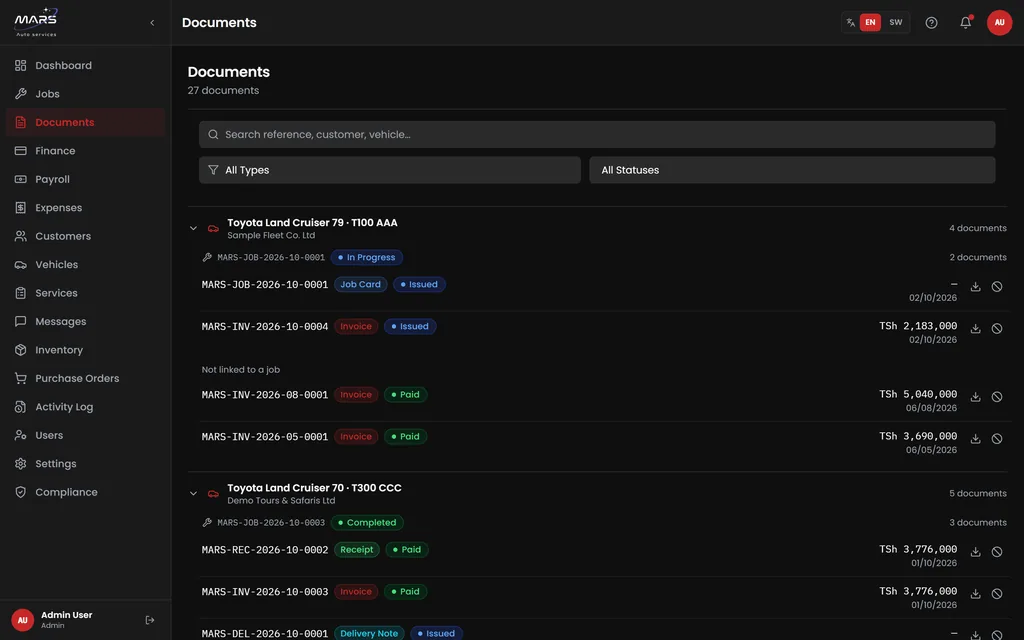Screen dimensions: 1024x640
Task: Switch language to SW
Action: [895, 22]
